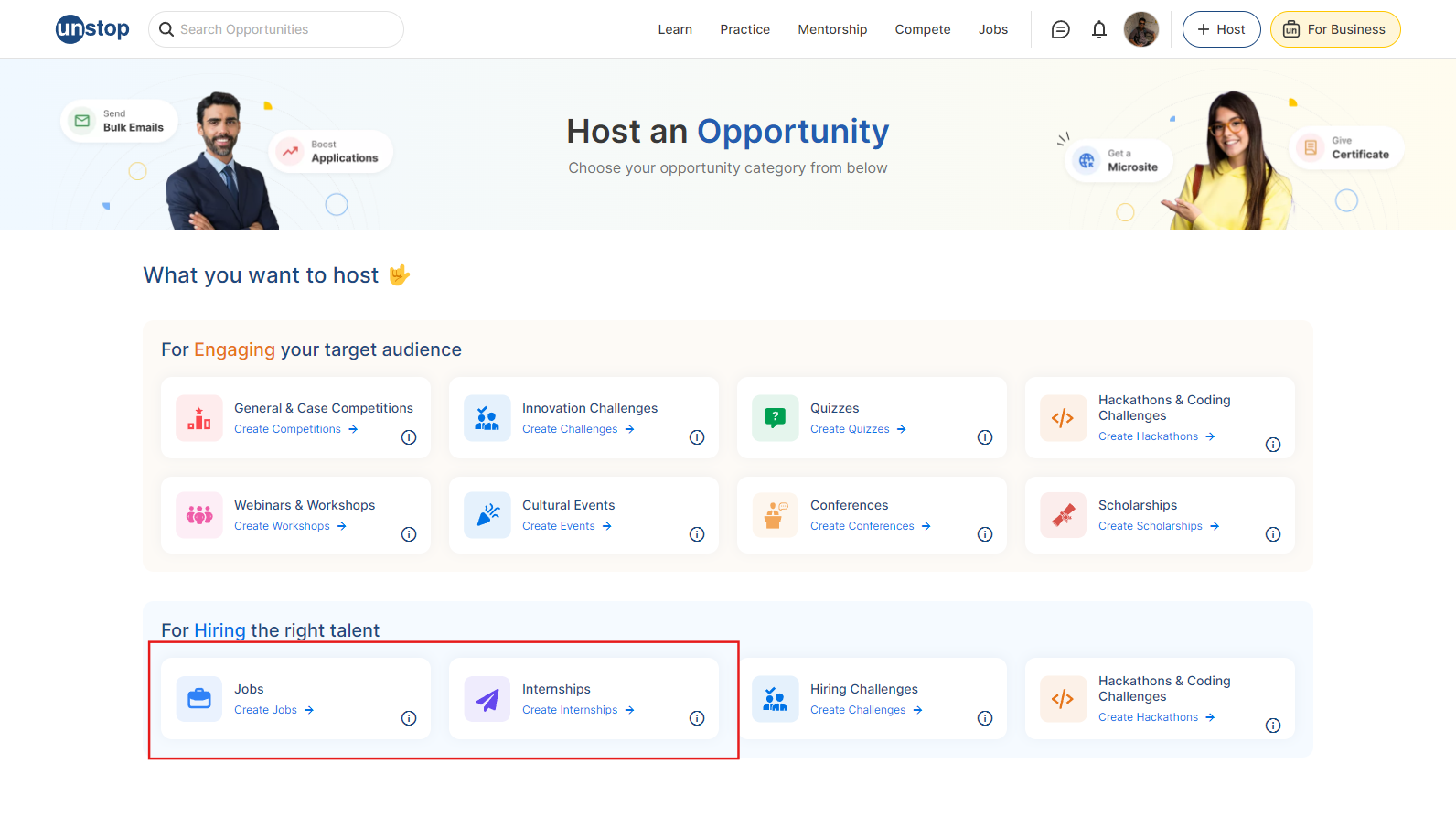1456x828 pixels.
Task: Select Mentorship in the top navigation
Action: [x=832, y=29]
